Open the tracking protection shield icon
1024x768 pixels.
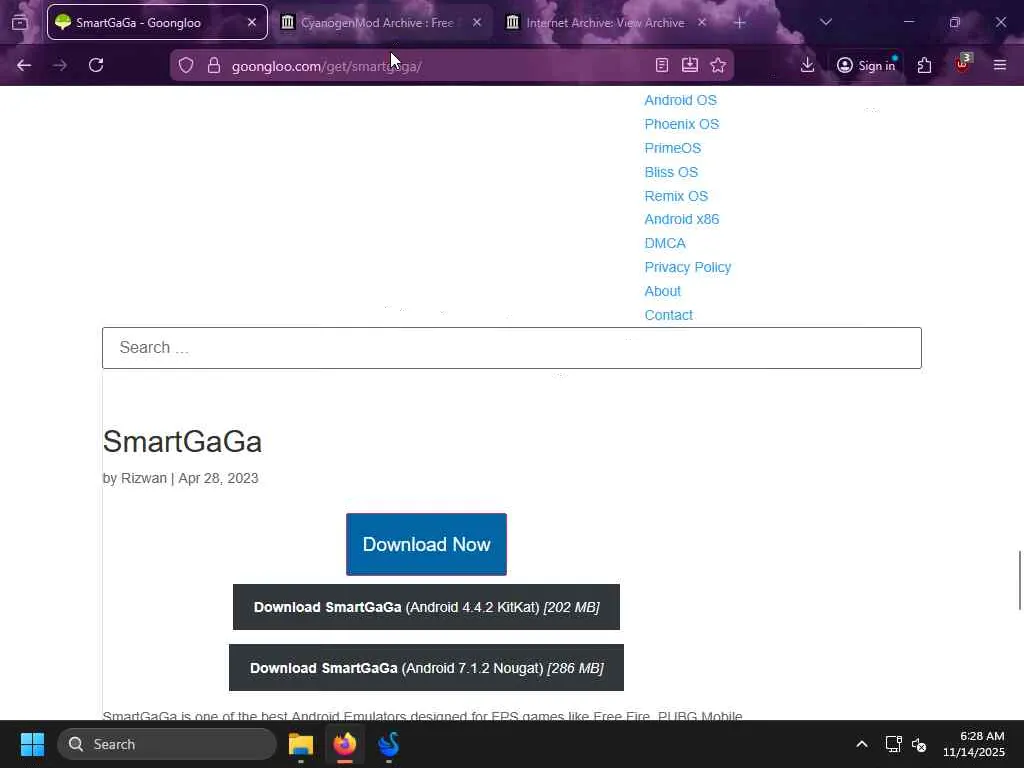point(186,65)
